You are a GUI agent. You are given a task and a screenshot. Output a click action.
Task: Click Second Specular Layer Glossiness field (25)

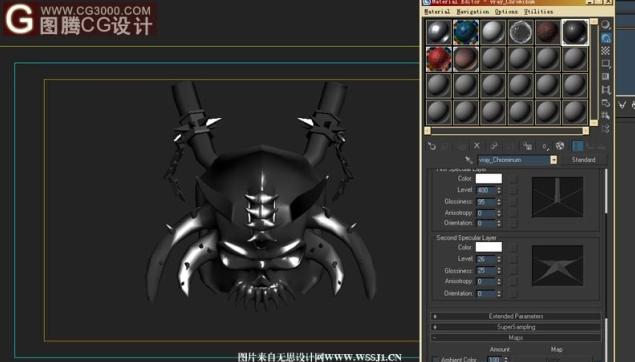(x=486, y=270)
